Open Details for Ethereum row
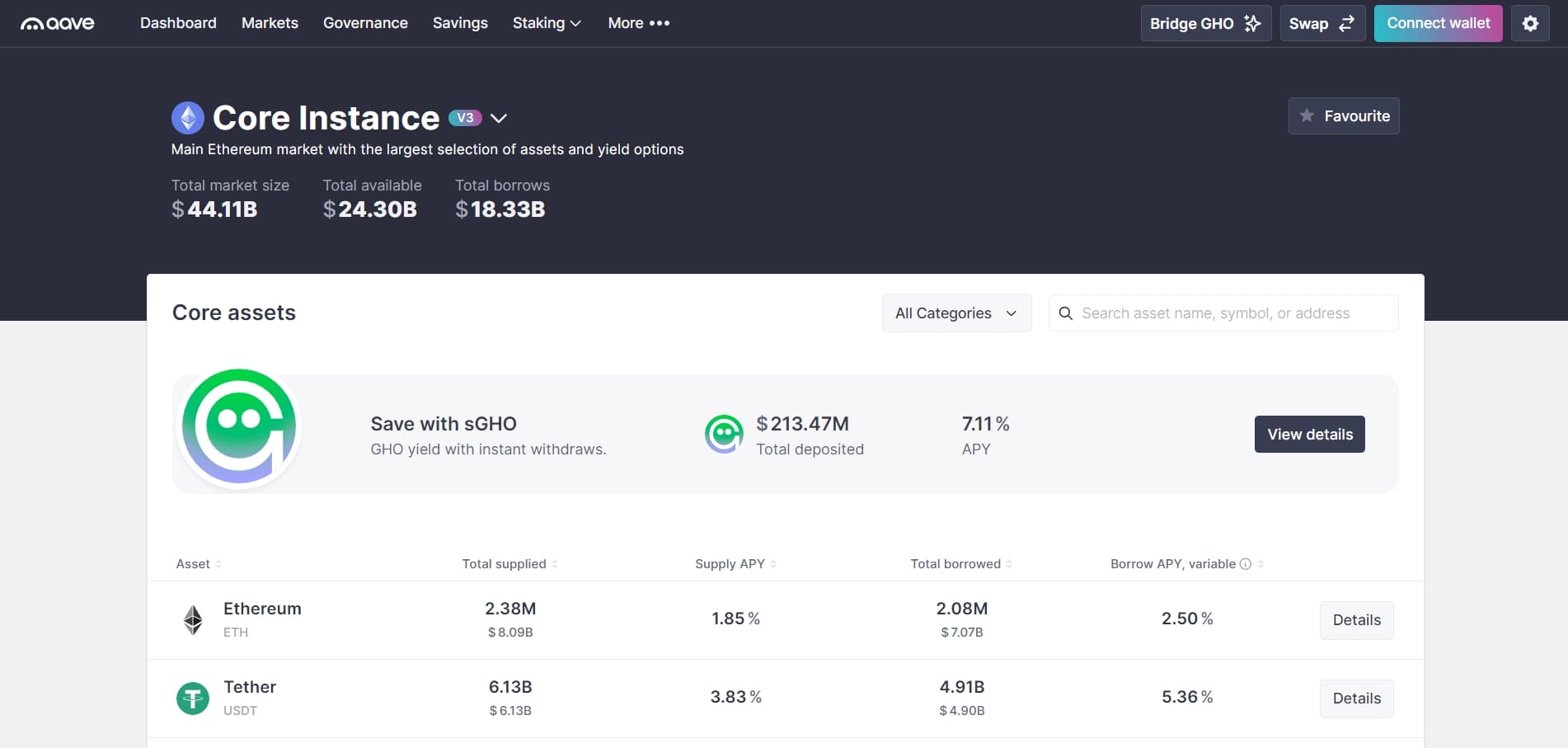The width and height of the screenshot is (1568, 748). pos(1356,620)
